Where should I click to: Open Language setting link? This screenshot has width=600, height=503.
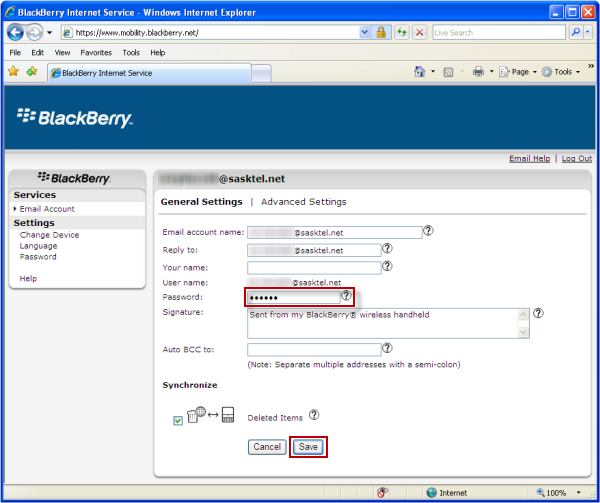click(x=38, y=246)
